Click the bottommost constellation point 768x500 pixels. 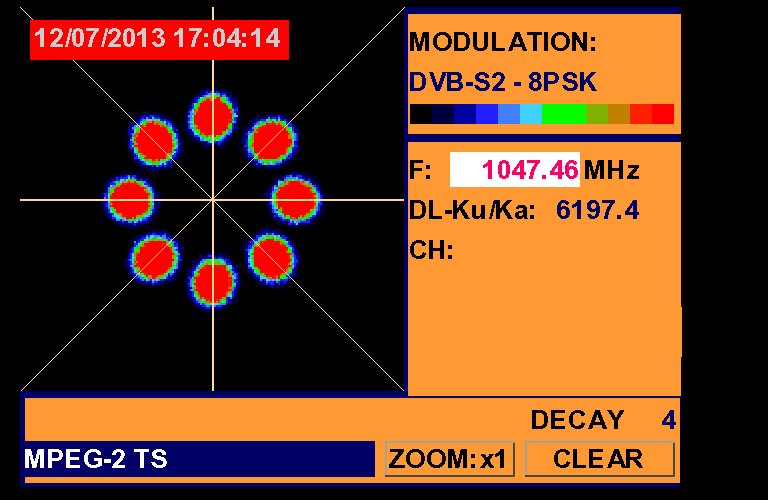tap(213, 281)
